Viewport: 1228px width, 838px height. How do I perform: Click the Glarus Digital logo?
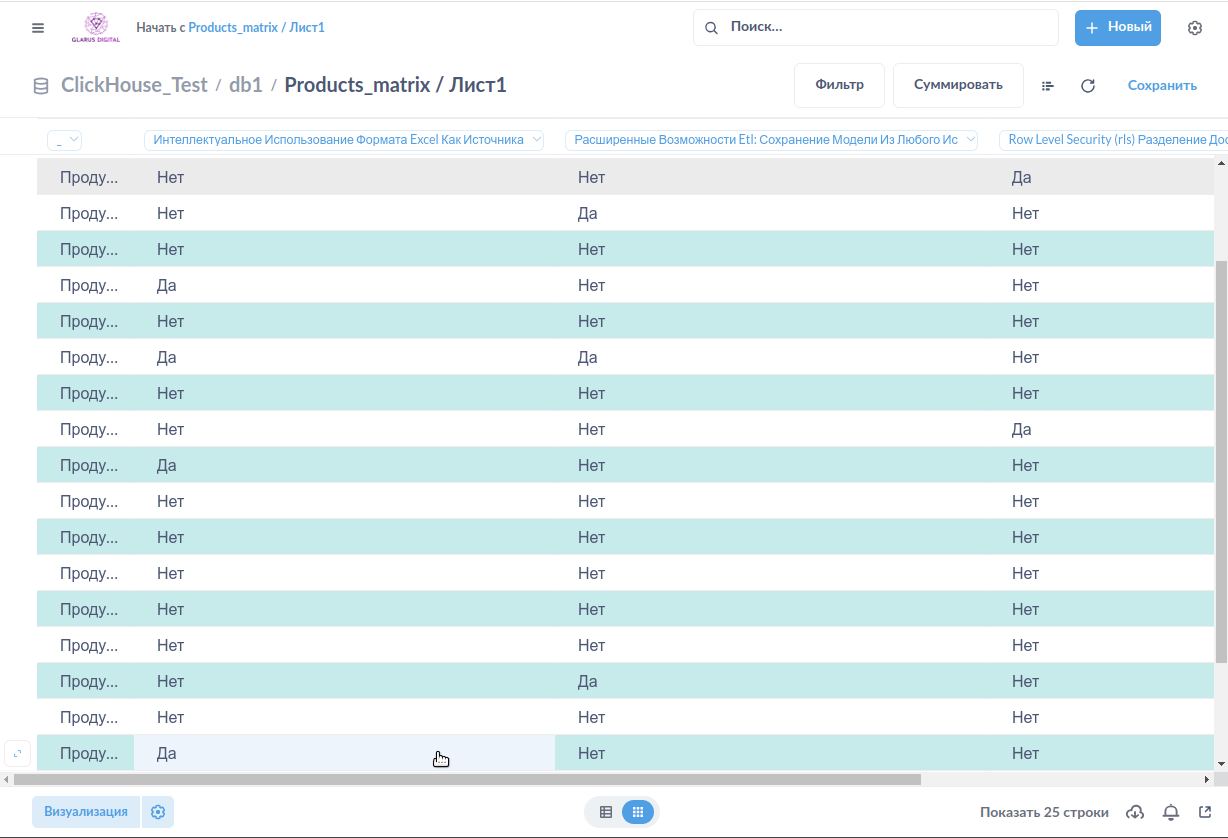[96, 27]
